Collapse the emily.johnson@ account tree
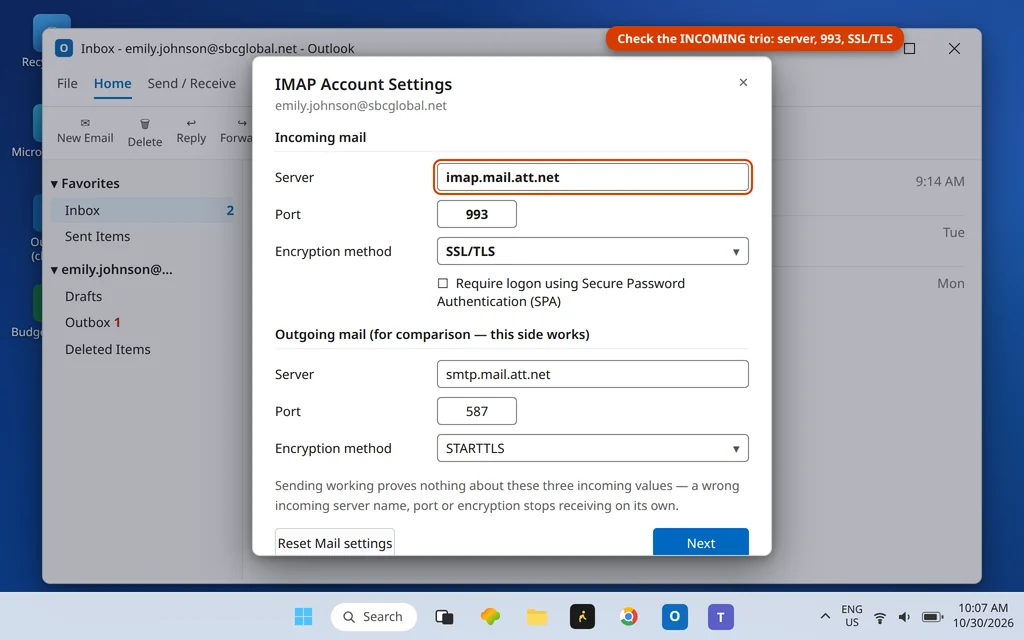Image resolution: width=1024 pixels, height=640 pixels. [x=54, y=270]
